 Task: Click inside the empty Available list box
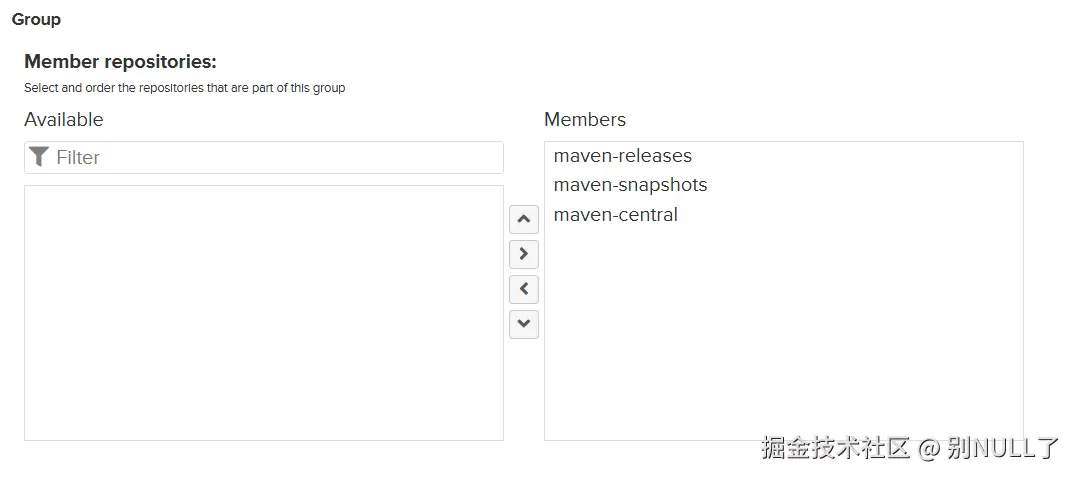[x=263, y=312]
